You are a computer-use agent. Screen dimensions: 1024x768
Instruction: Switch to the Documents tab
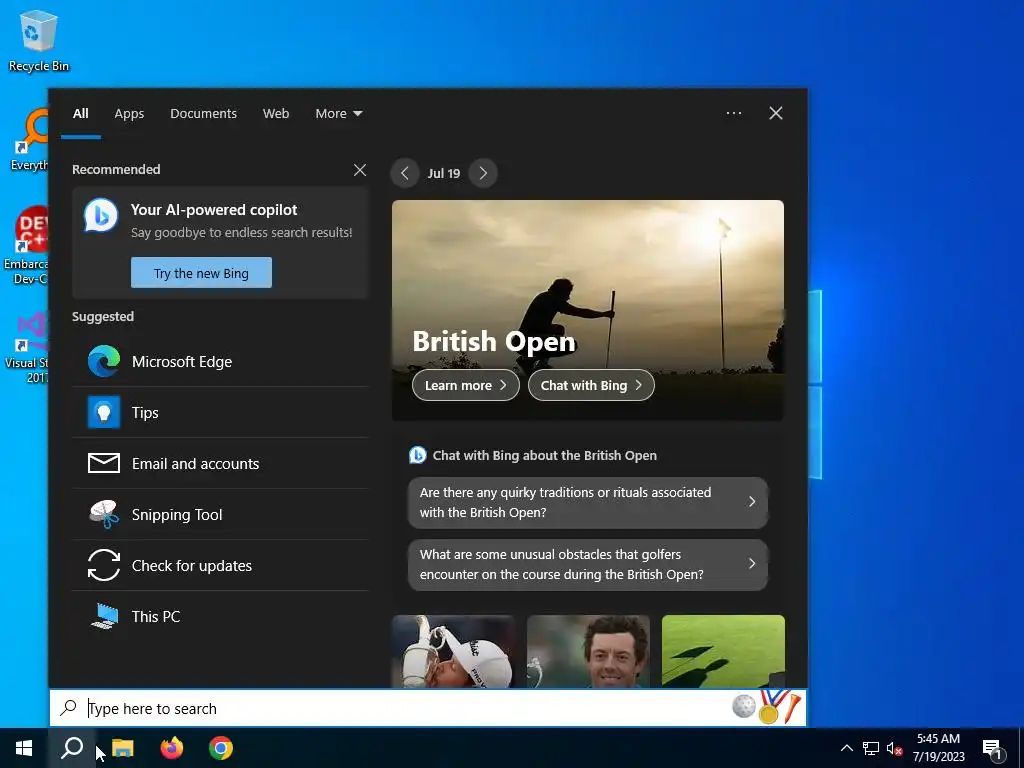pos(204,114)
